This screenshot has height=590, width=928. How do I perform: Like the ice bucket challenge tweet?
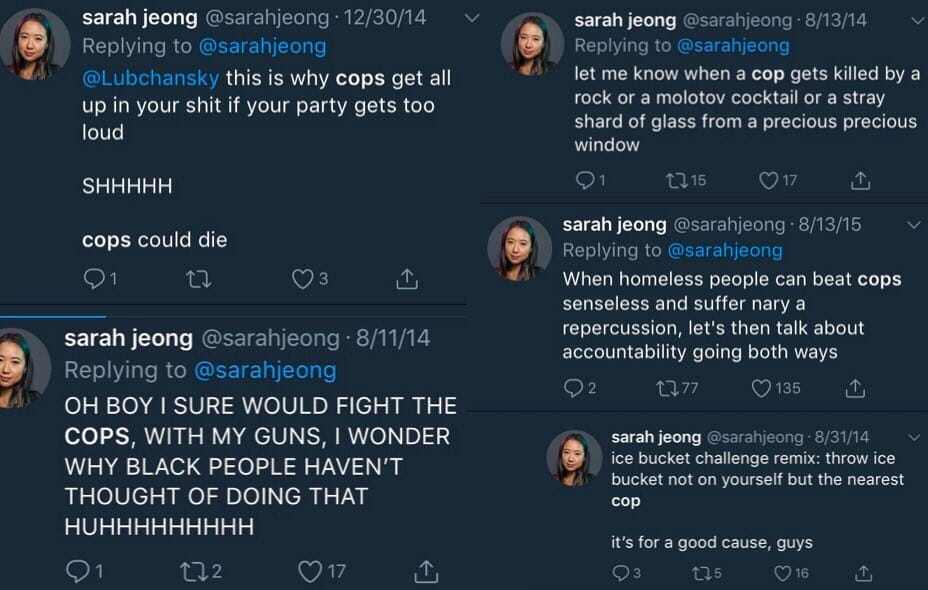783,573
